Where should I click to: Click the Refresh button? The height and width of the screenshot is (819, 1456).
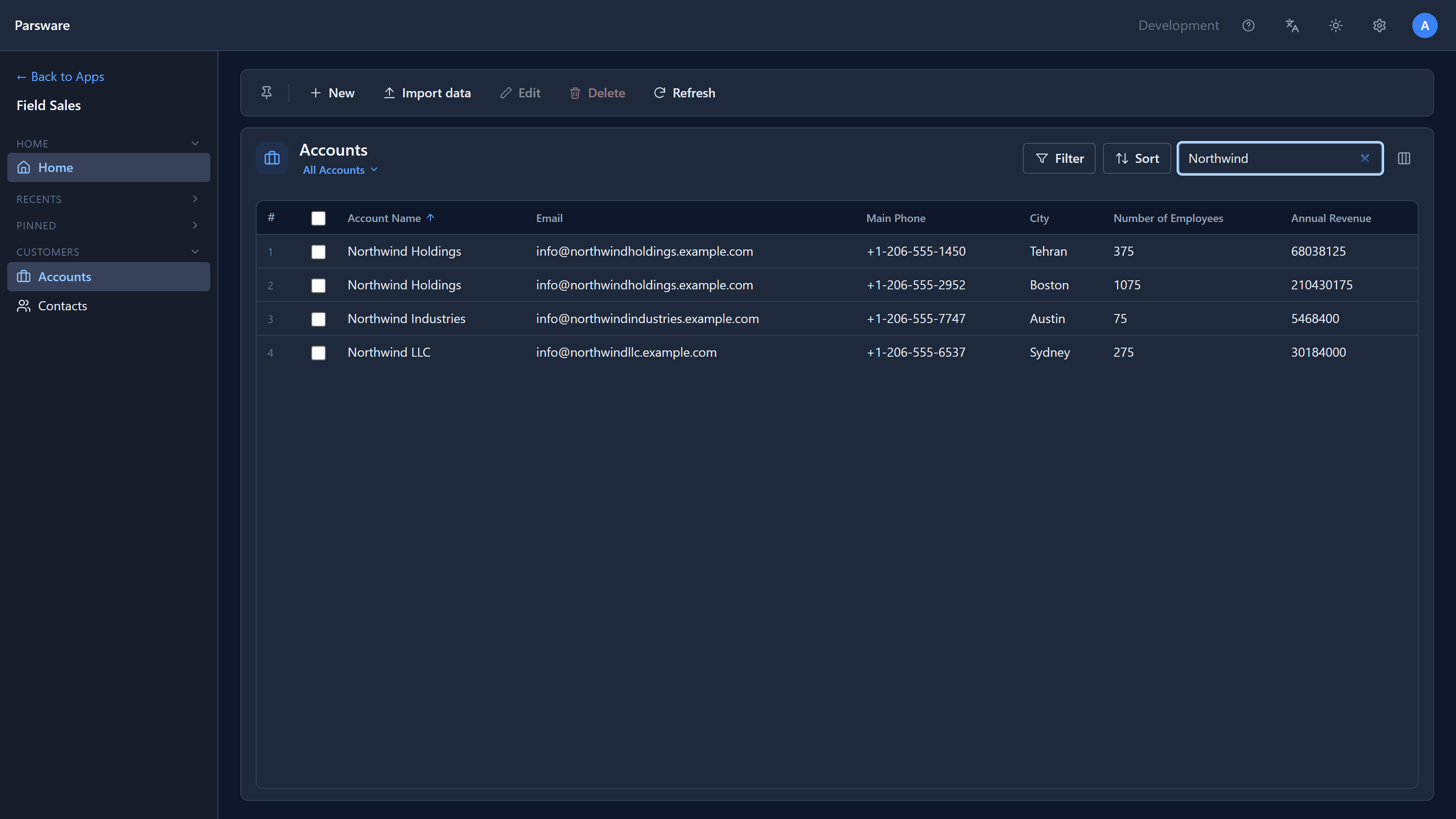click(684, 93)
